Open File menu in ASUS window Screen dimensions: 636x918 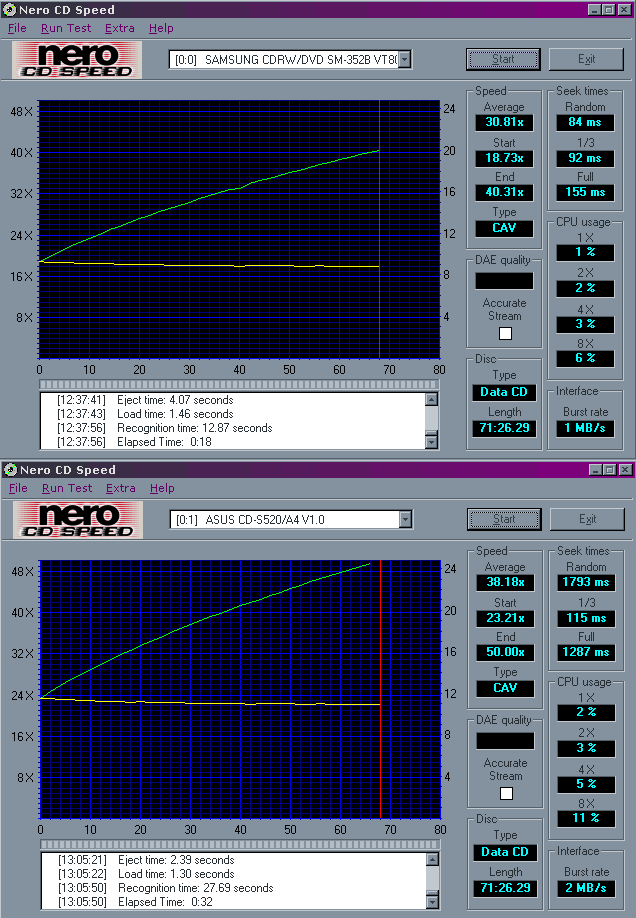click(x=18, y=488)
